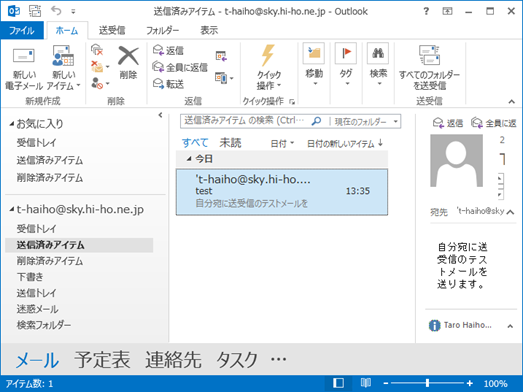Select the test message from 13:35
523x392 pixels.
point(282,192)
